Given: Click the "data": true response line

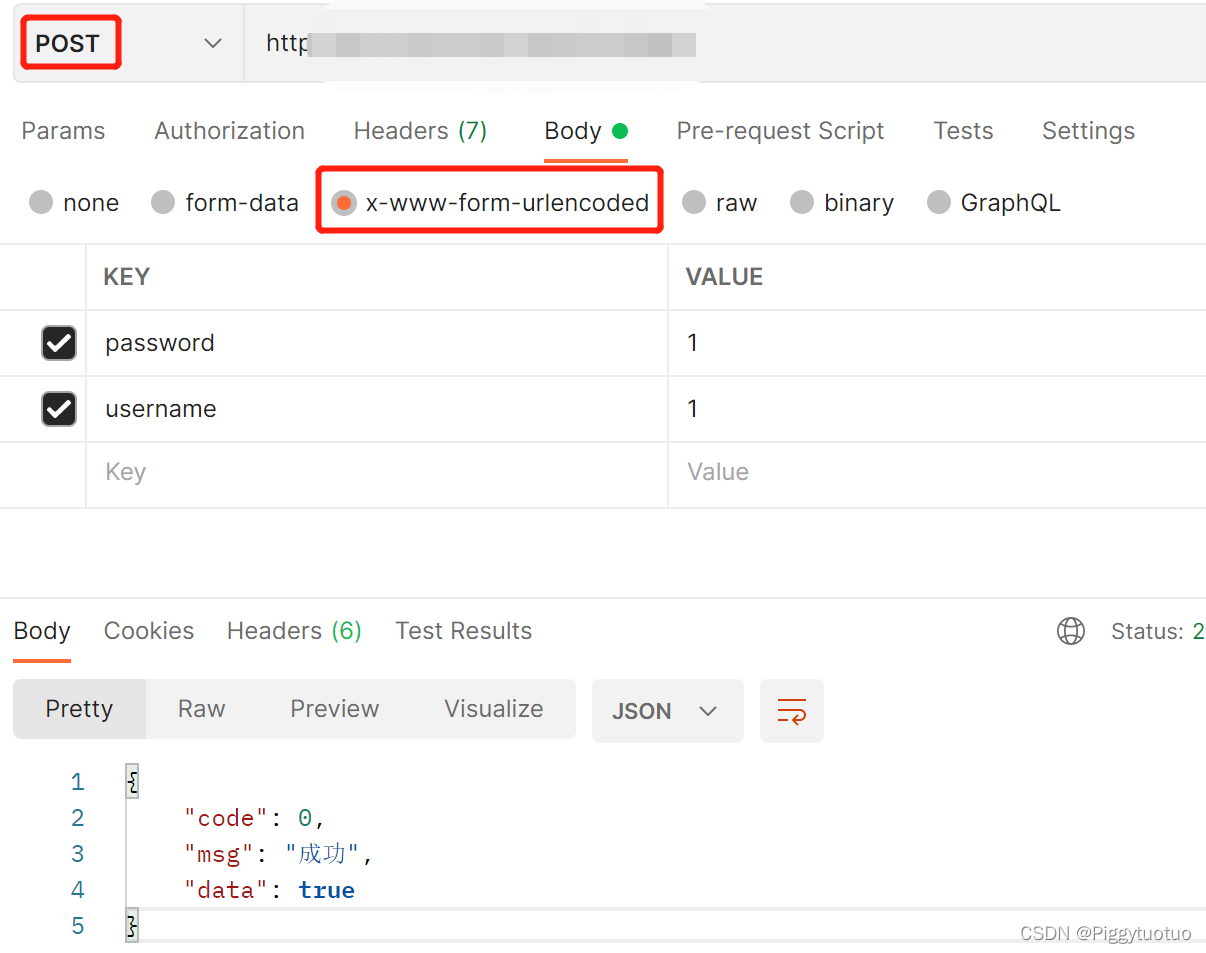Looking at the screenshot, I should (x=269, y=890).
